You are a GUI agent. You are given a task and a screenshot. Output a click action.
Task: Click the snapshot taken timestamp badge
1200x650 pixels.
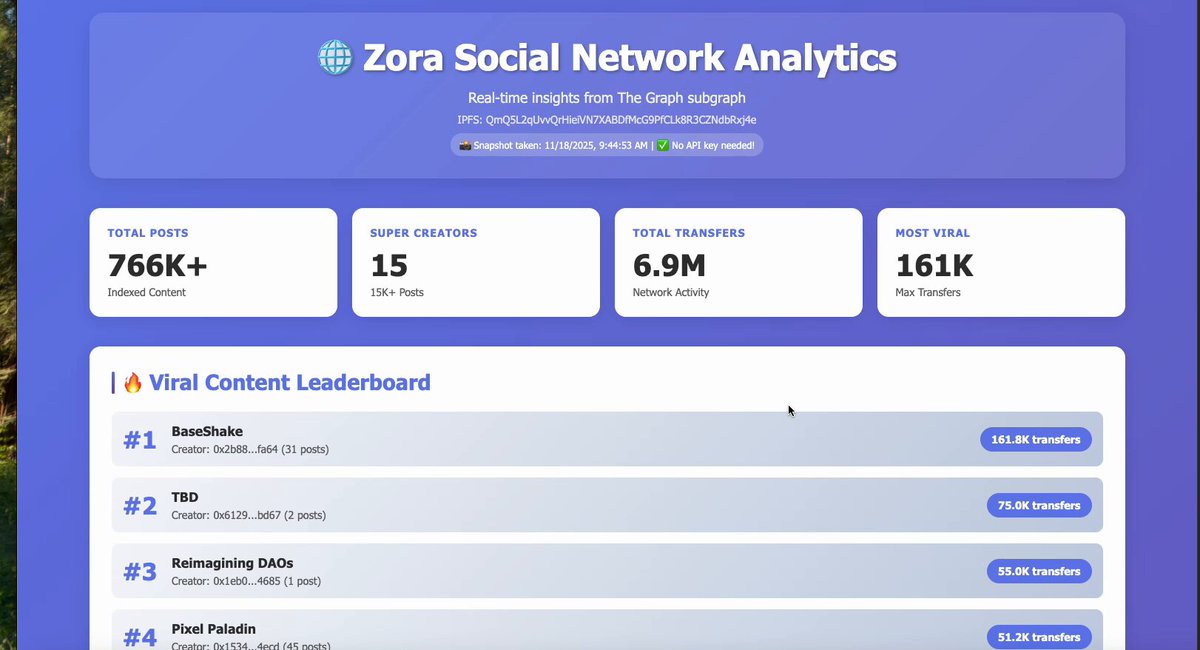coord(607,145)
